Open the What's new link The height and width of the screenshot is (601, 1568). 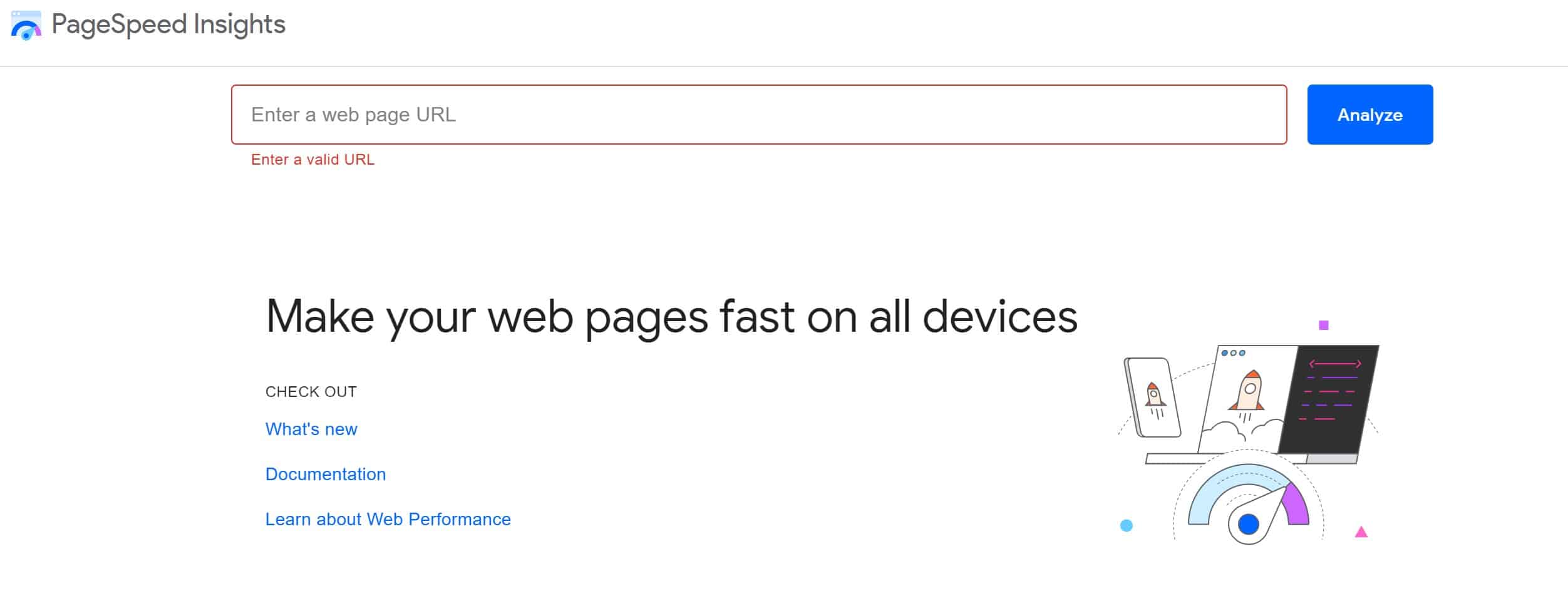pyautogui.click(x=311, y=429)
